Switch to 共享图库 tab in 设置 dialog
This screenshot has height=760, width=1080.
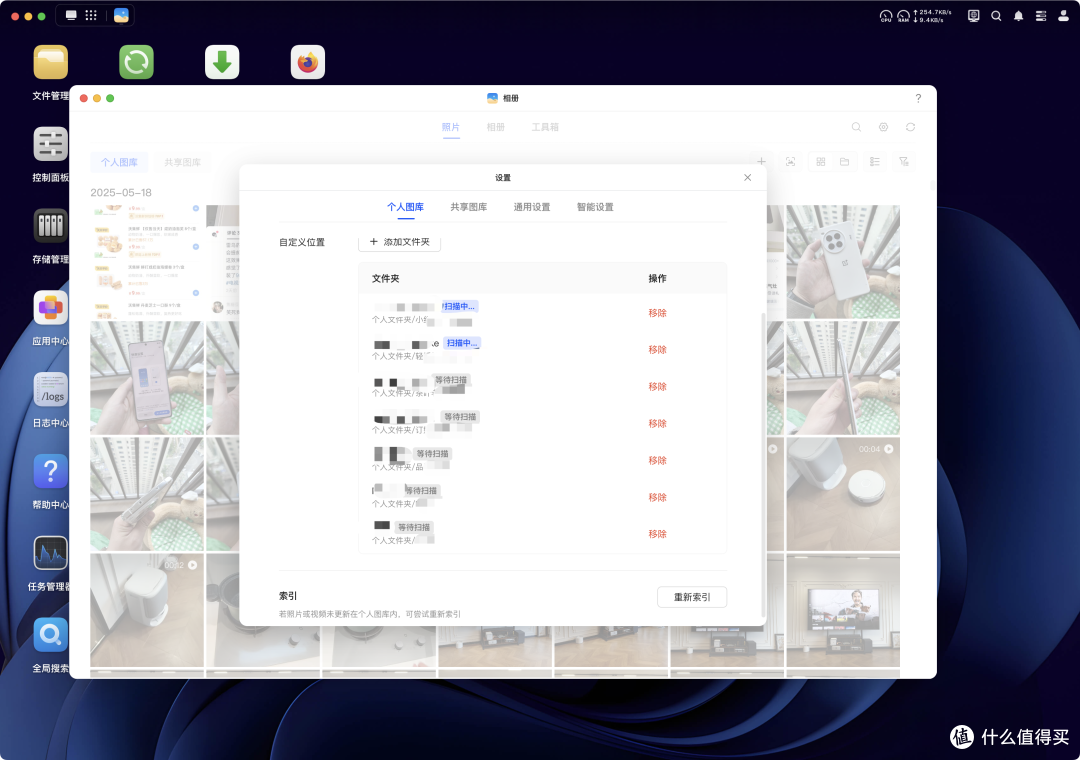click(468, 207)
